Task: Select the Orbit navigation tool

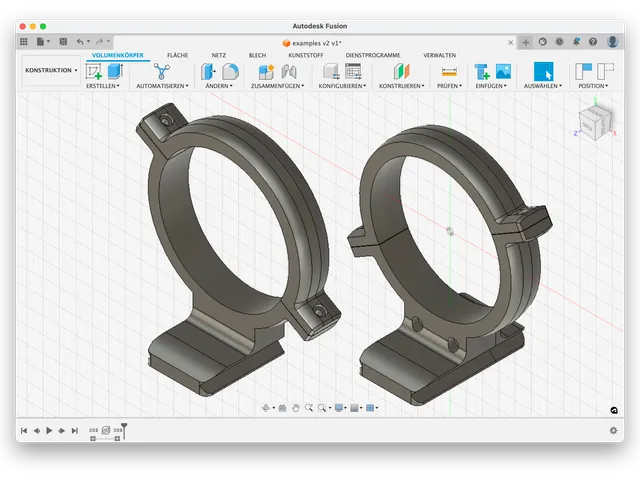Action: coord(266,408)
